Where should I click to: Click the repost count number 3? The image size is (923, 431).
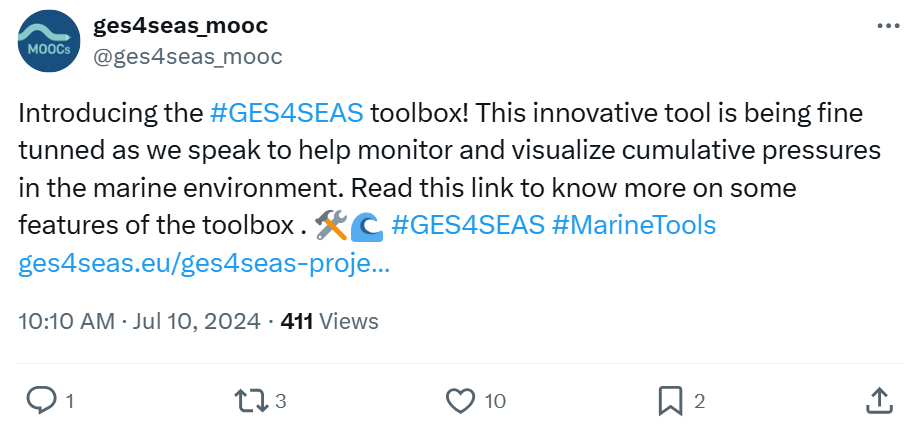point(281,402)
